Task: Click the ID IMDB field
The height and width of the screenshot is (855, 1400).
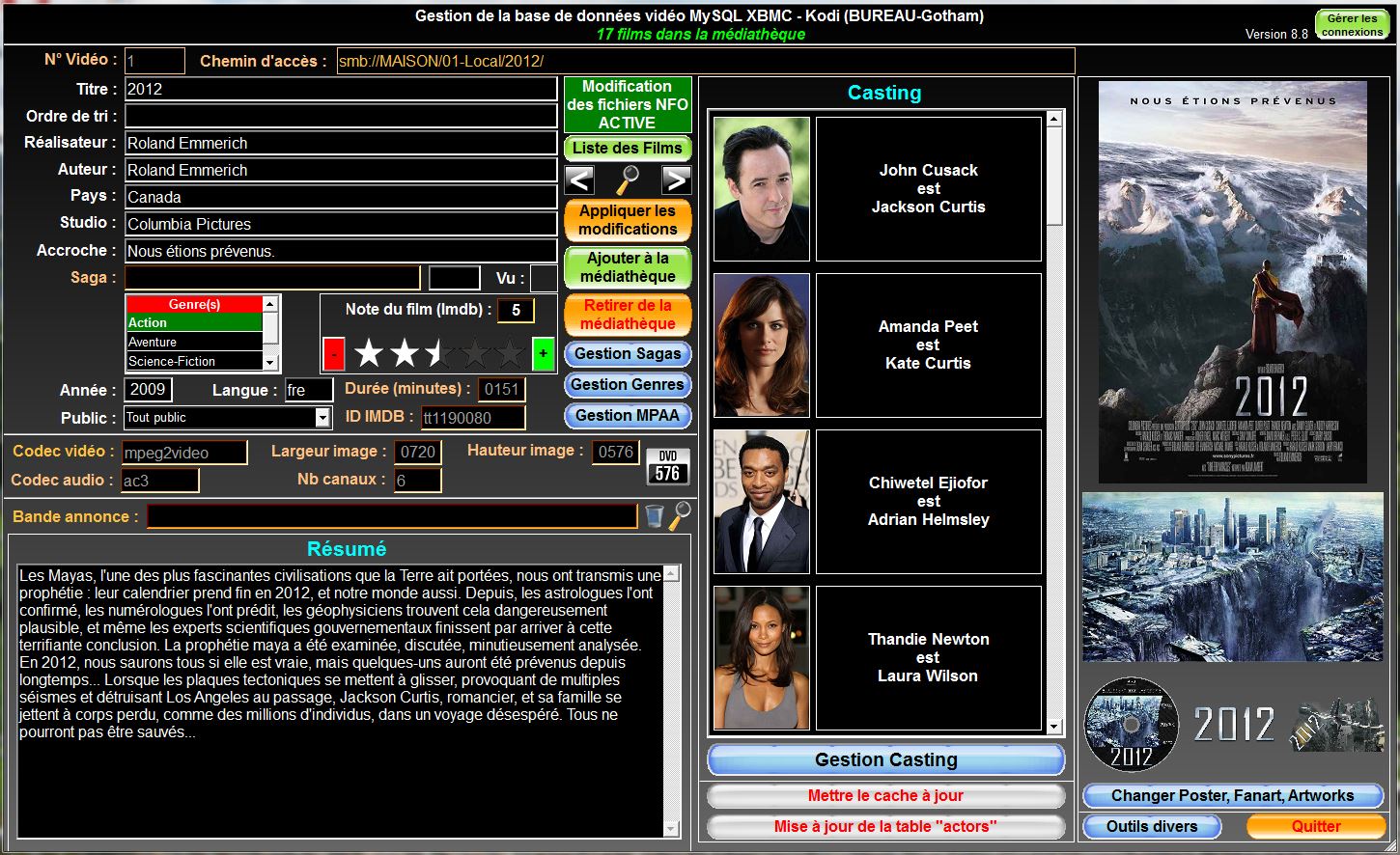Action: coord(473,418)
